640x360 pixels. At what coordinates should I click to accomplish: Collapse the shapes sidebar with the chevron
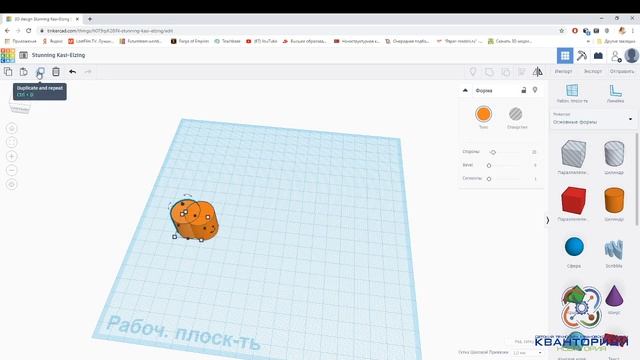tap(548, 220)
